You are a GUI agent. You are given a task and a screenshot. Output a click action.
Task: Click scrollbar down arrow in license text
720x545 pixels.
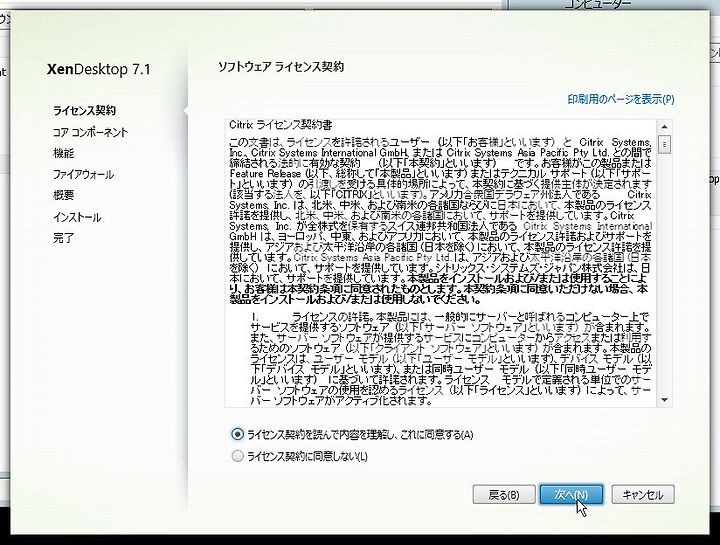point(664,400)
